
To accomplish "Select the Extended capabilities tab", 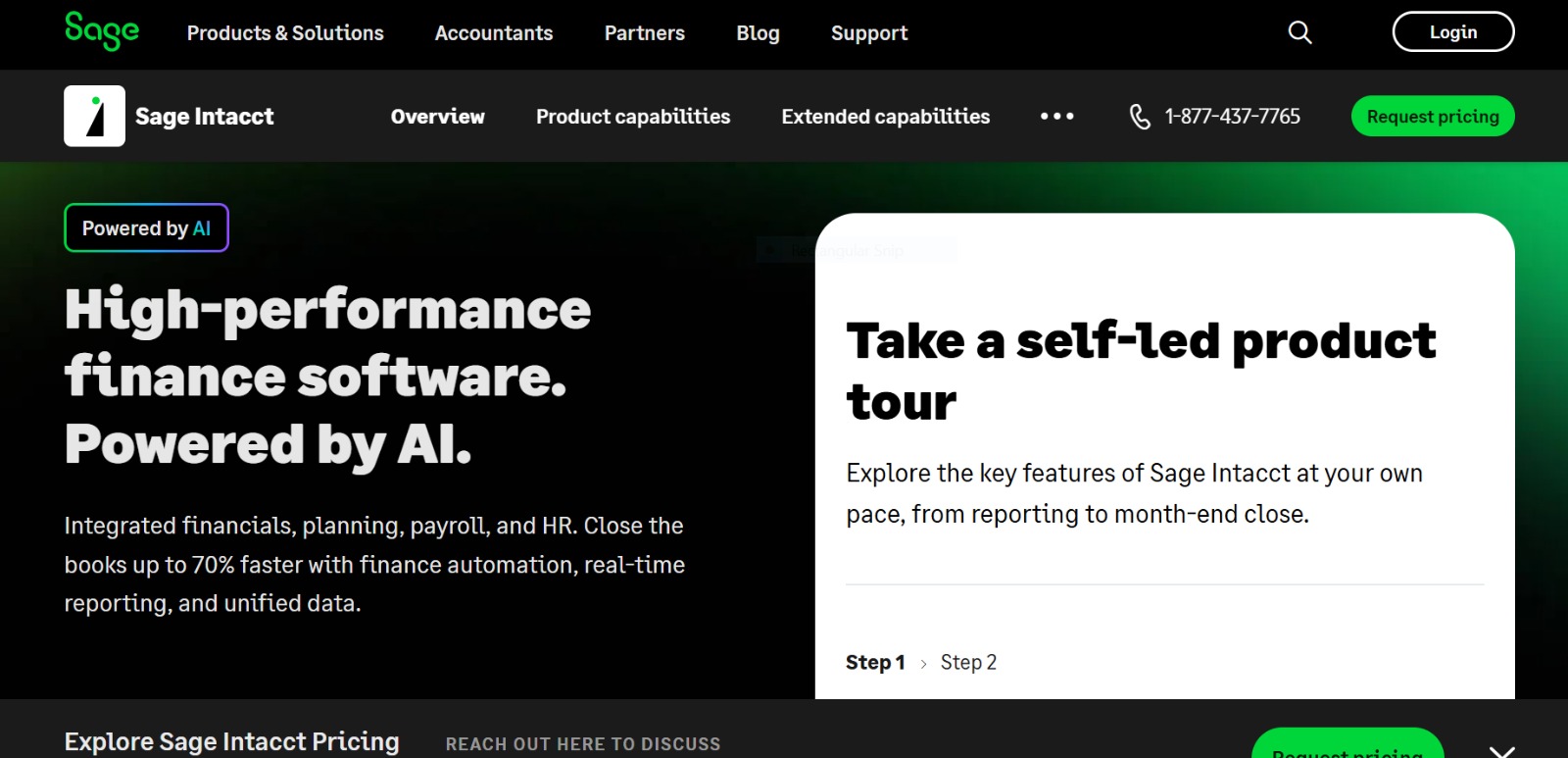I will point(886,117).
